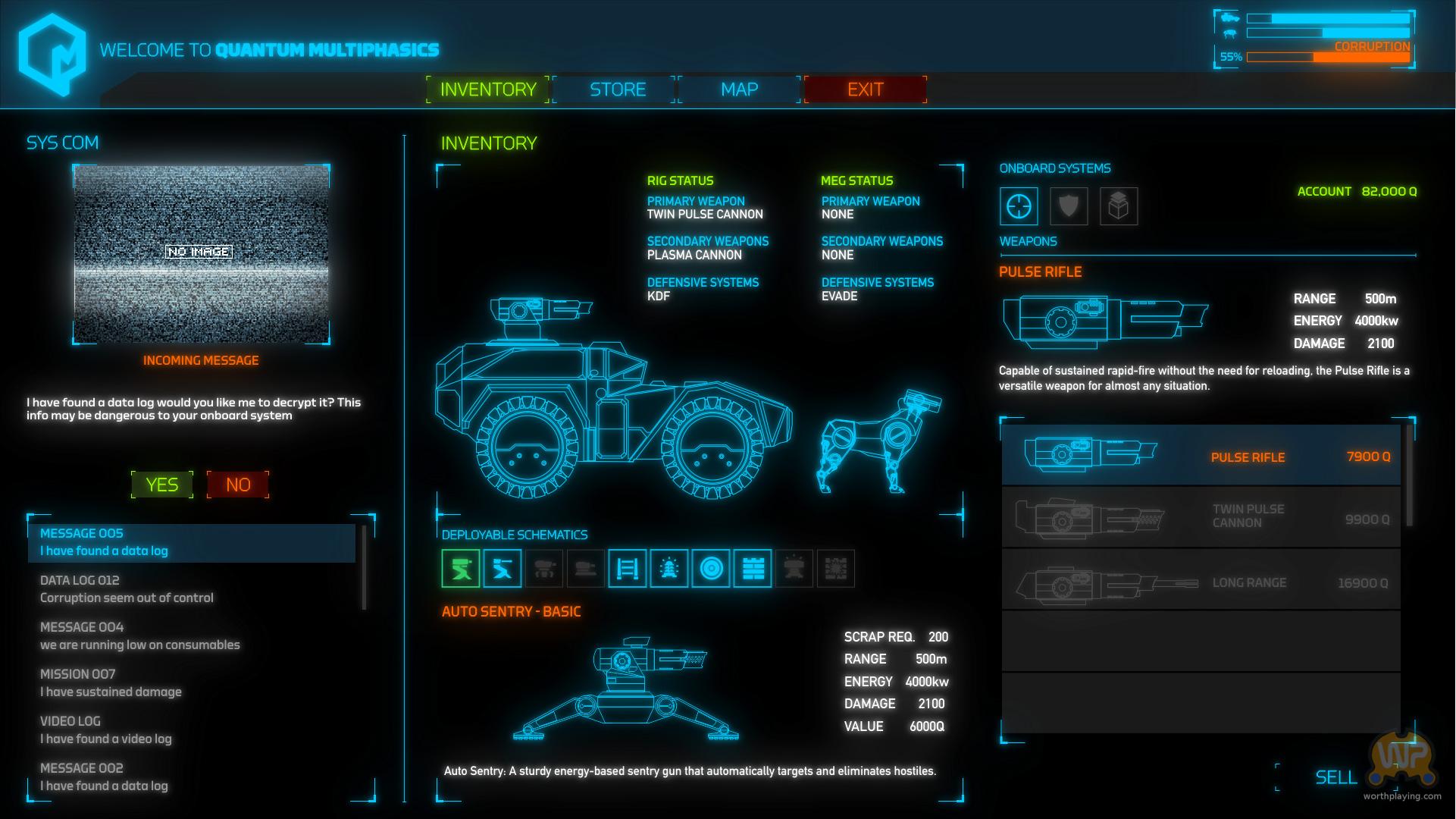
Task: Sell the selected weapon
Action: [x=1335, y=777]
